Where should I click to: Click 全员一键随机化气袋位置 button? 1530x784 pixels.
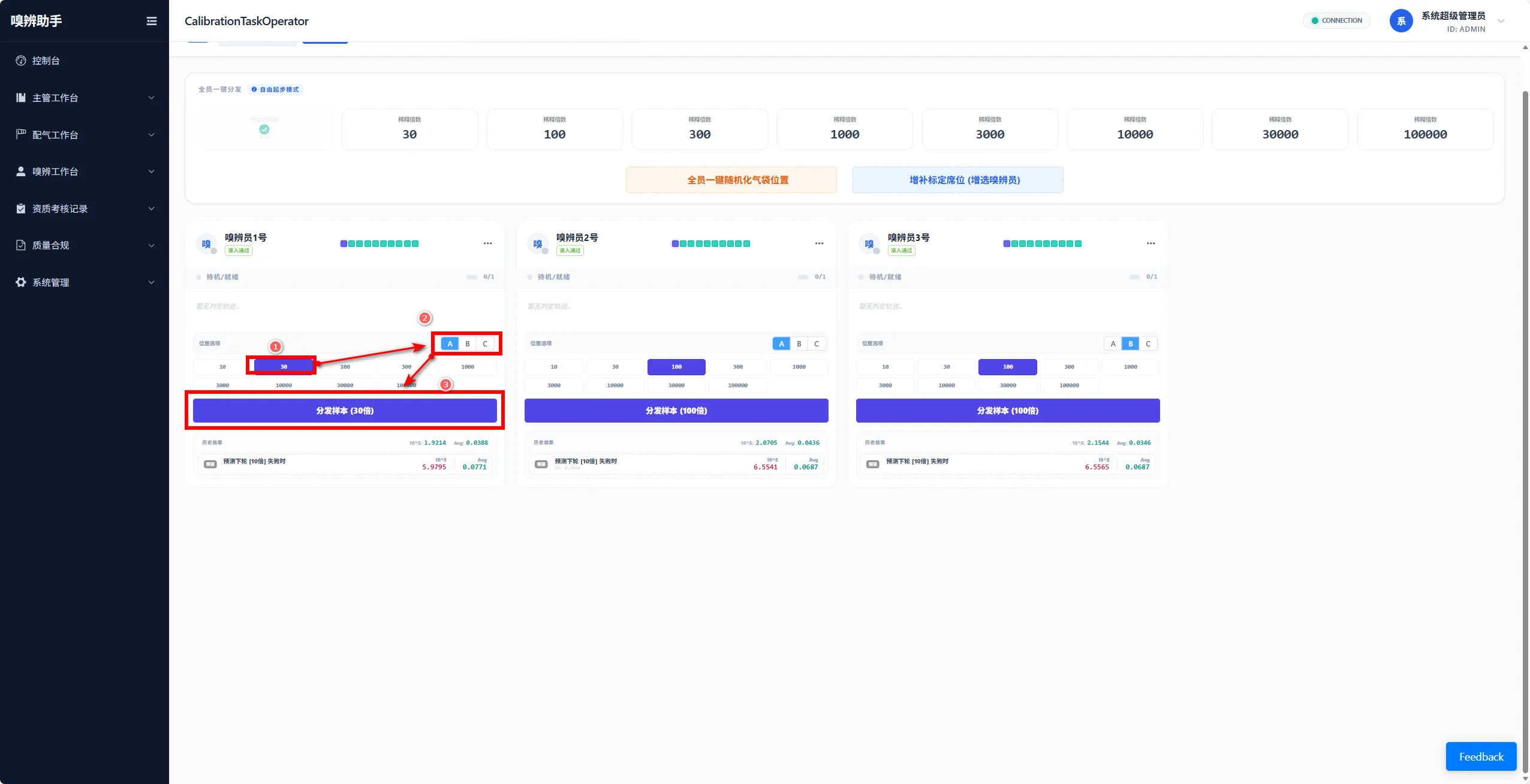click(x=731, y=180)
